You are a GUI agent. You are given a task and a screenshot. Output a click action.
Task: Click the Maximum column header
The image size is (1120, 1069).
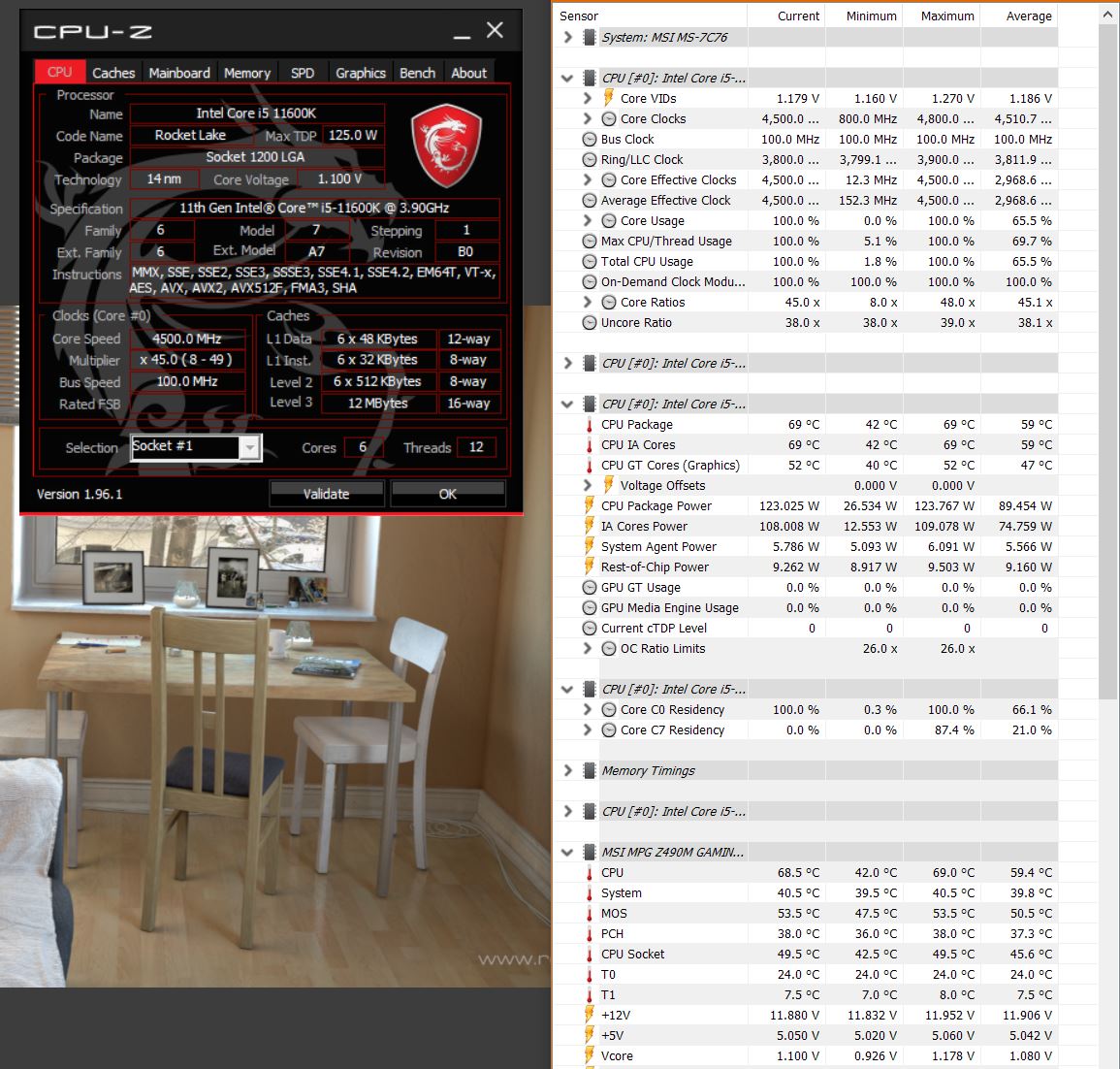point(942,16)
